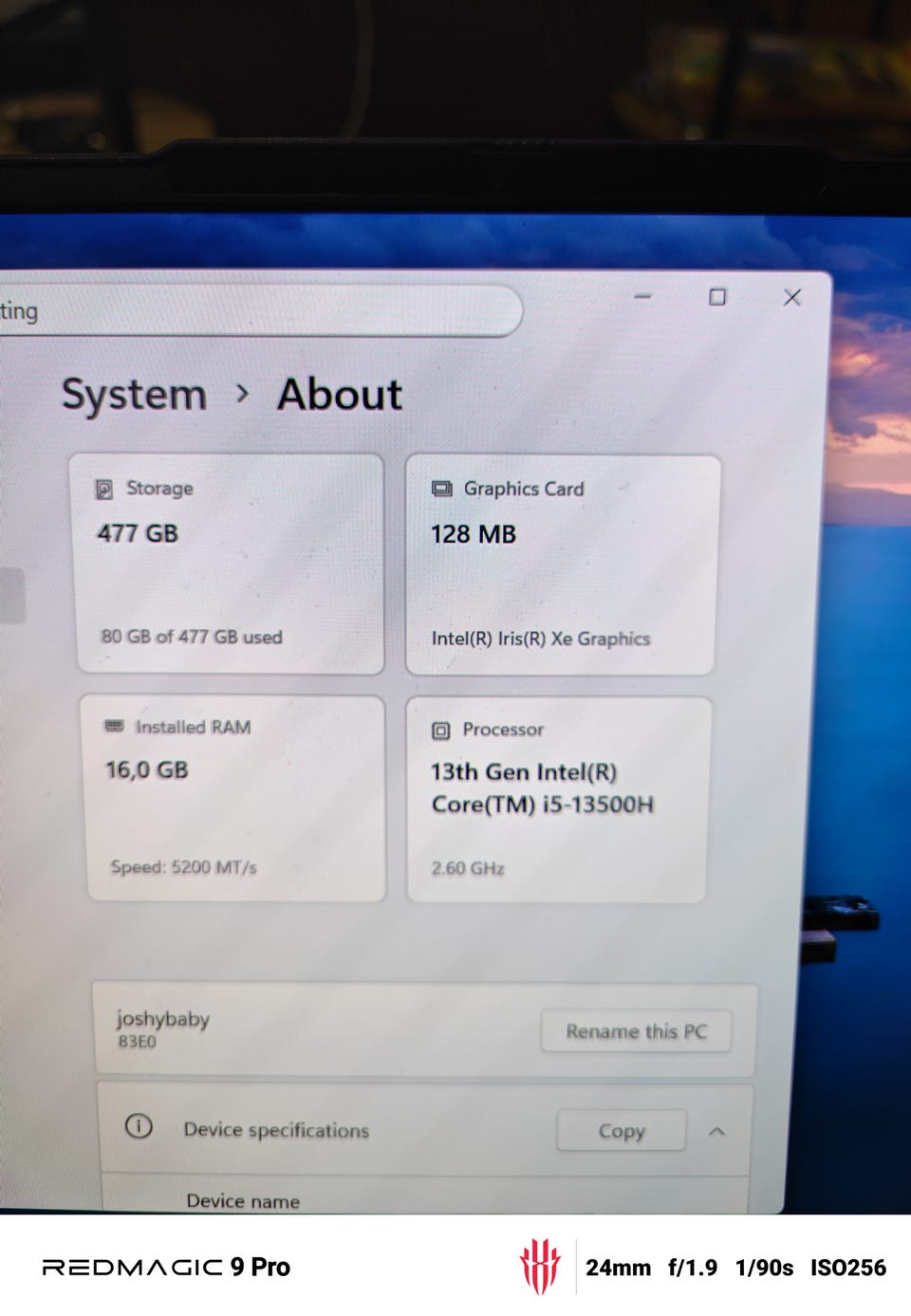Image resolution: width=911 pixels, height=1316 pixels.
Task: Collapse the Device specifications section chevron
Action: point(716,1131)
